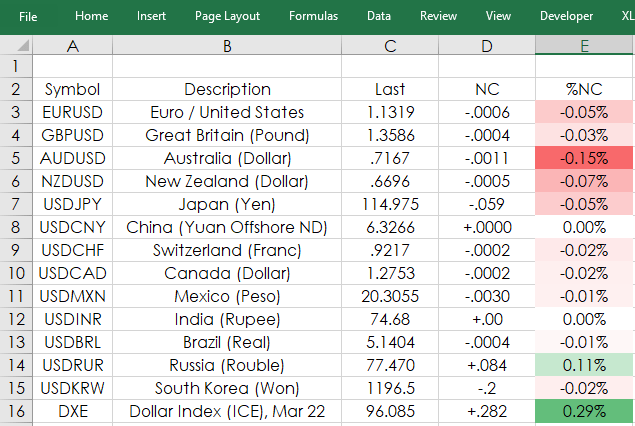Switch to the Home ribbon tab

click(92, 16)
